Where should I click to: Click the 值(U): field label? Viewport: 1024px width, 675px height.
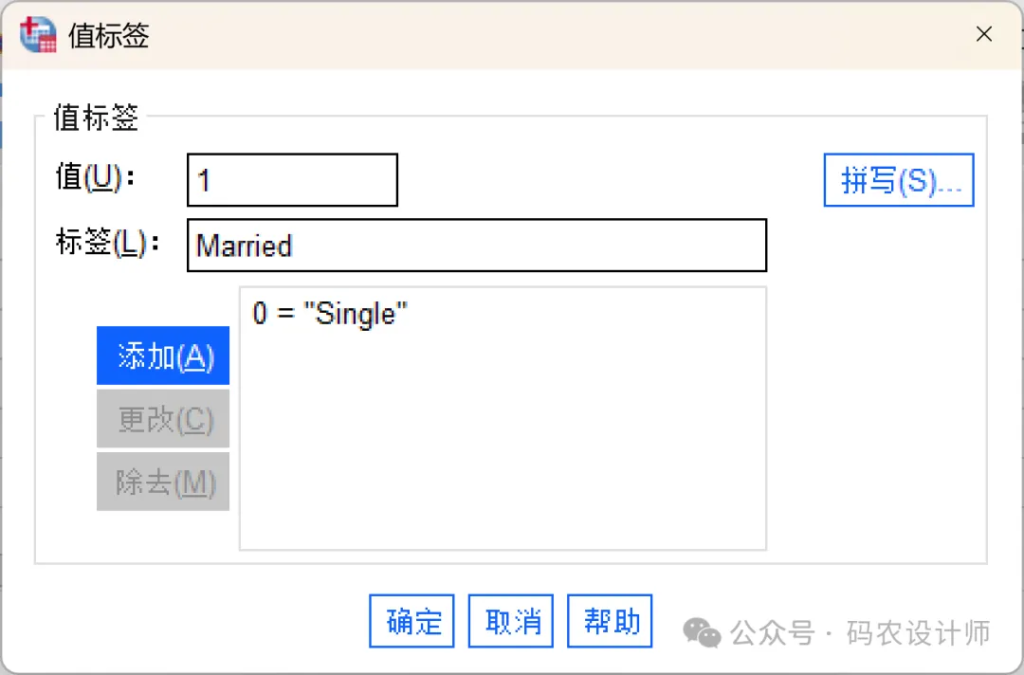[95, 178]
